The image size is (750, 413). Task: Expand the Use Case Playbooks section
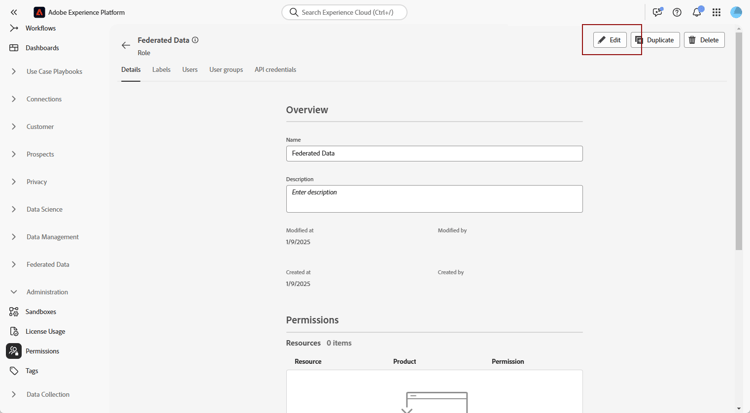14,72
